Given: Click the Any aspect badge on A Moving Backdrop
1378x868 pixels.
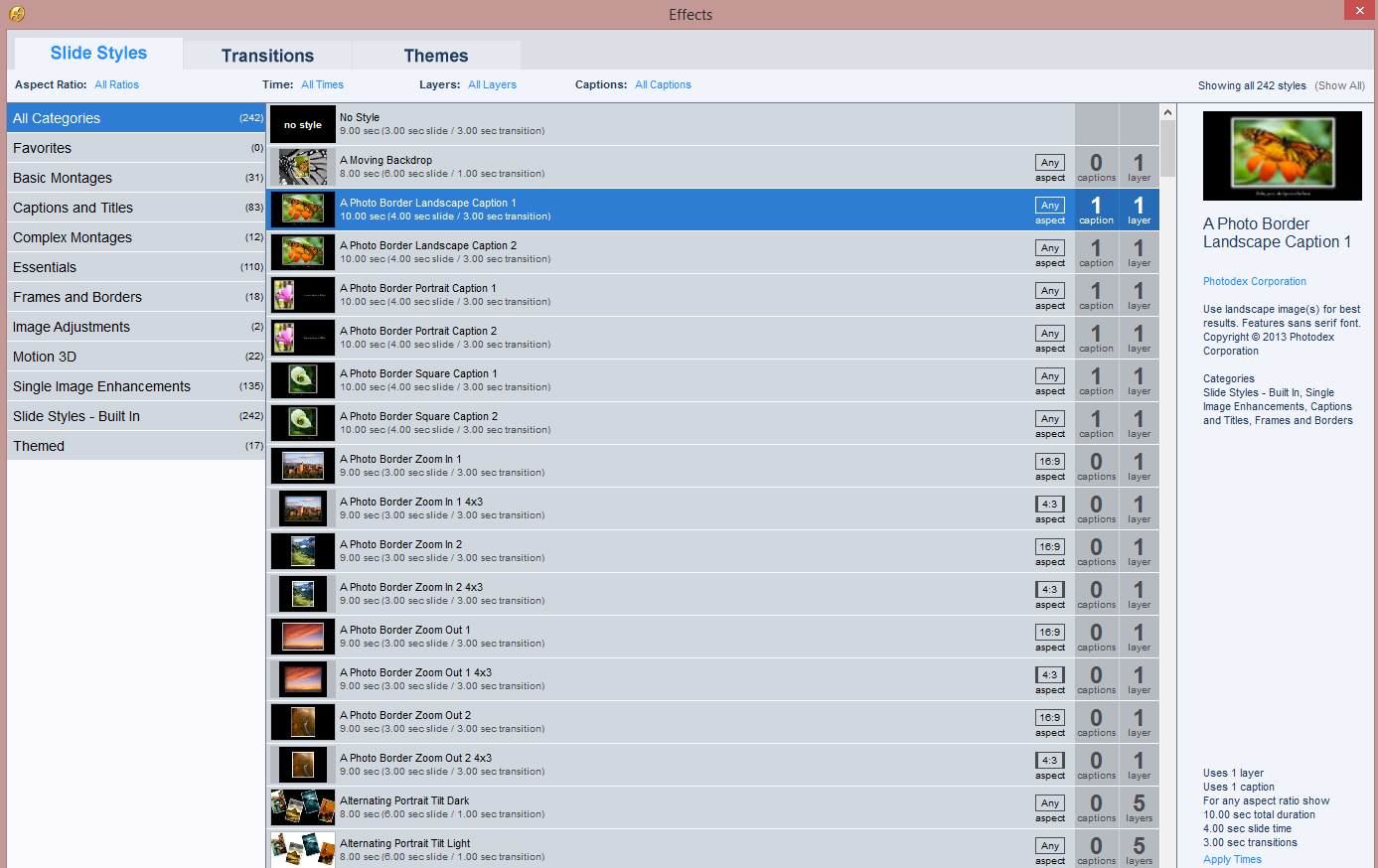Looking at the screenshot, I should click(x=1050, y=166).
